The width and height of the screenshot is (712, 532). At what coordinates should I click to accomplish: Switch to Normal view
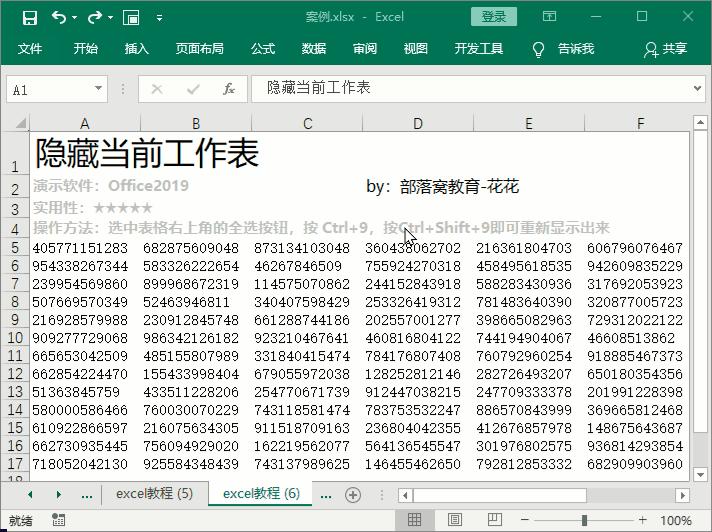coord(414,520)
